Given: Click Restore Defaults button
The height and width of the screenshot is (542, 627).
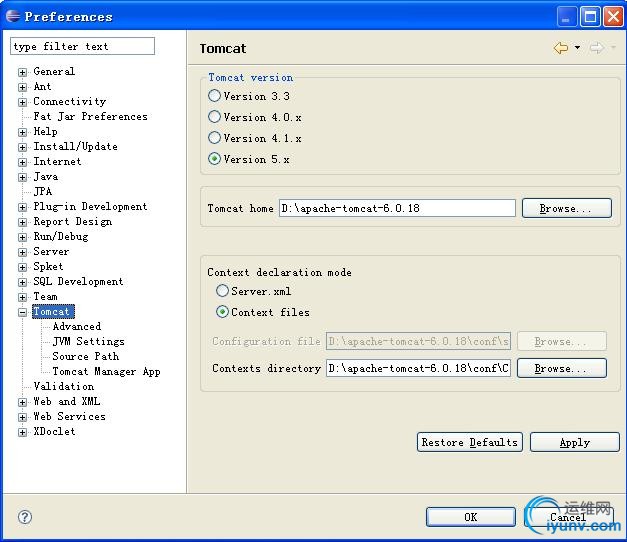Looking at the screenshot, I should pyautogui.click(x=469, y=442).
